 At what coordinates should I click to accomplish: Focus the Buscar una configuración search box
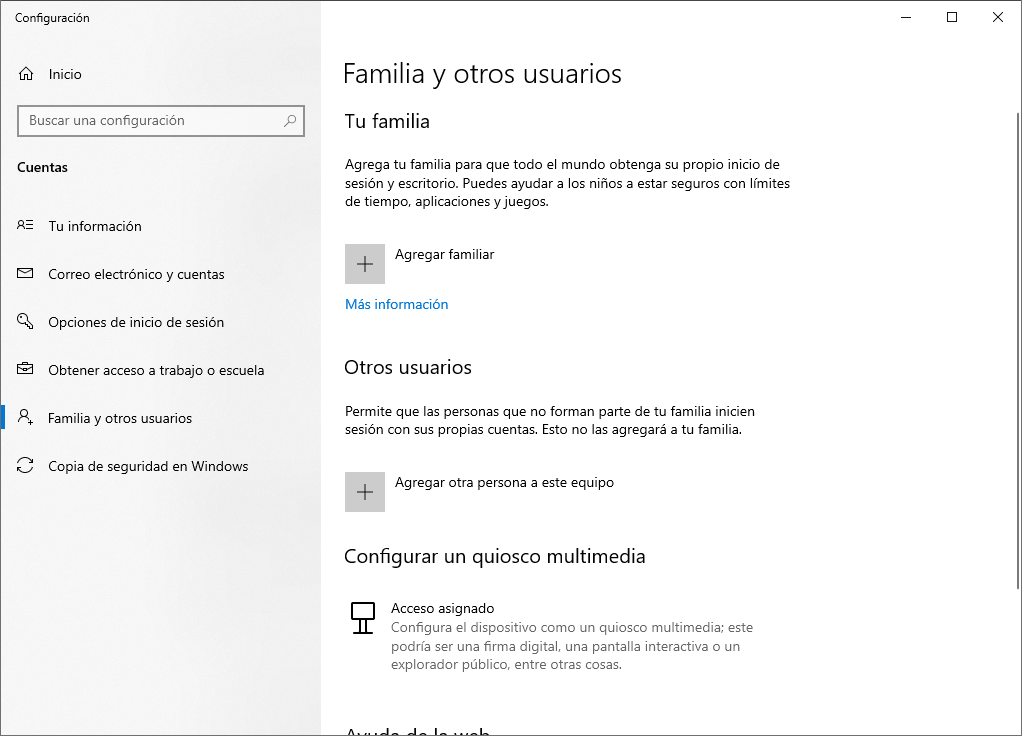[150, 121]
